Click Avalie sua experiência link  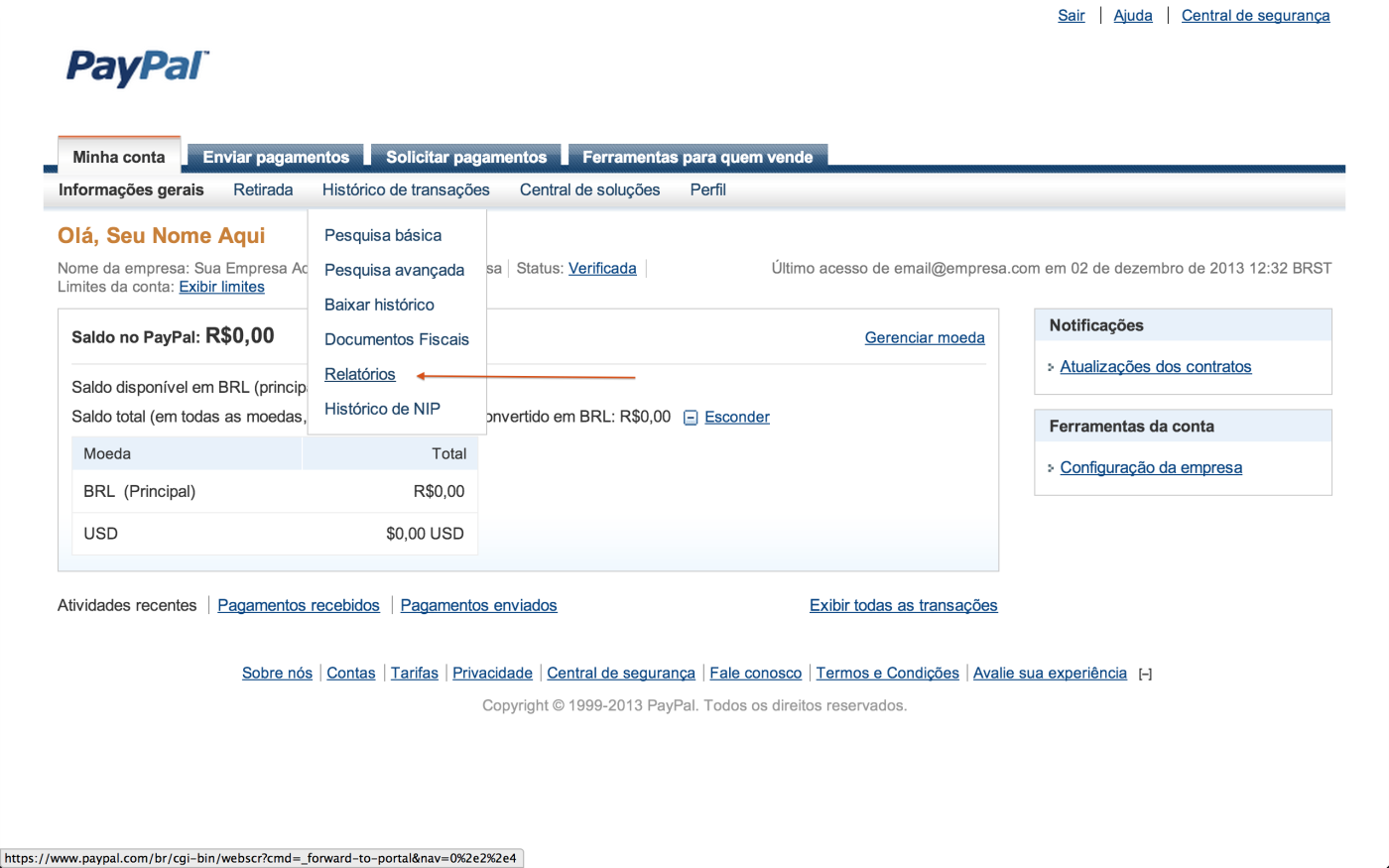pos(1050,673)
